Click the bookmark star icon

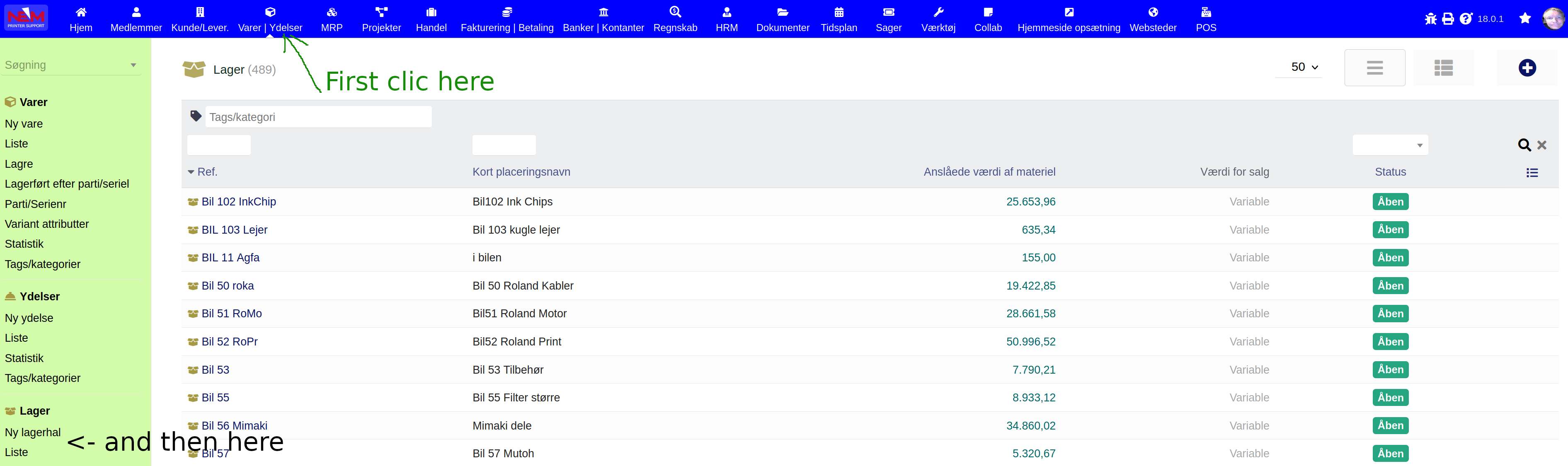click(x=1525, y=19)
